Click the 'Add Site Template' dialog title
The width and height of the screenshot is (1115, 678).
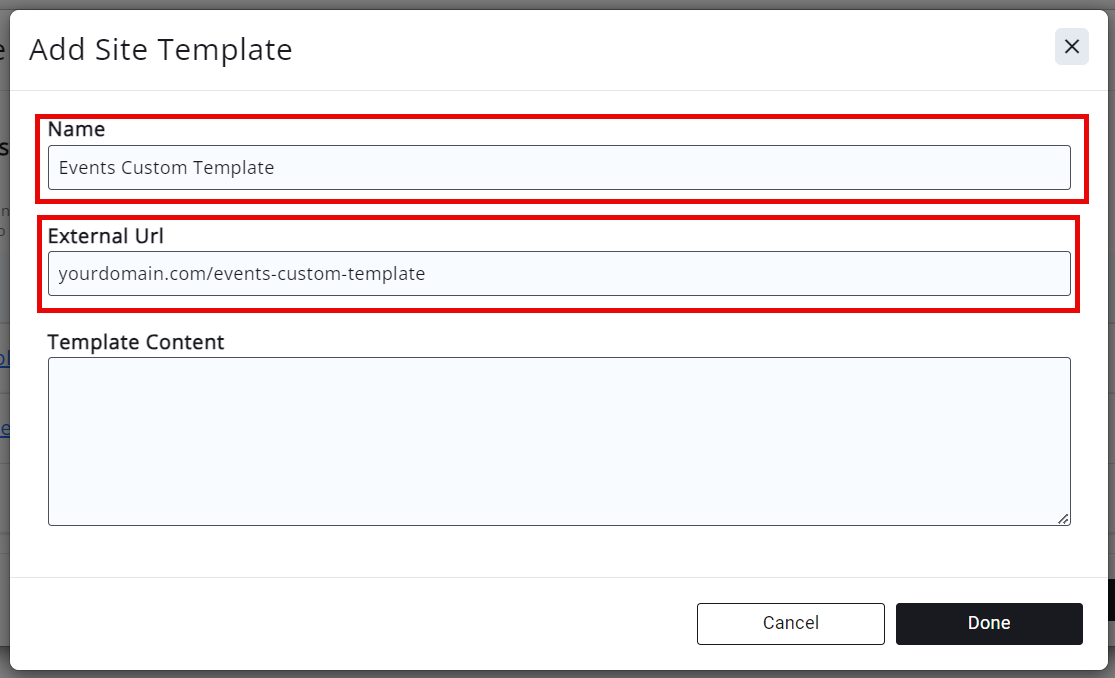coord(160,49)
